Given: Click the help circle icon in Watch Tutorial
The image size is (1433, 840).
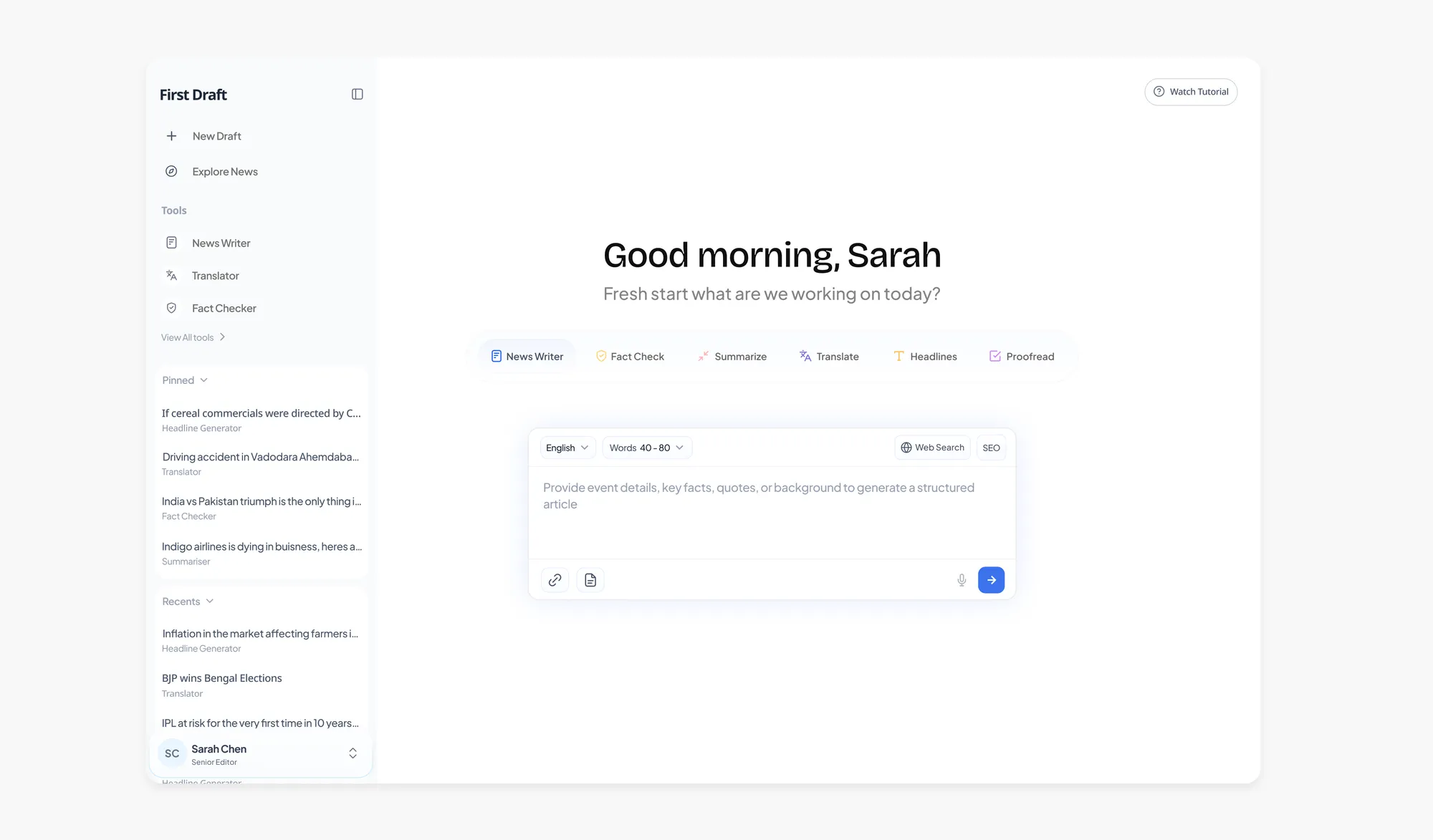Looking at the screenshot, I should pos(1159,92).
